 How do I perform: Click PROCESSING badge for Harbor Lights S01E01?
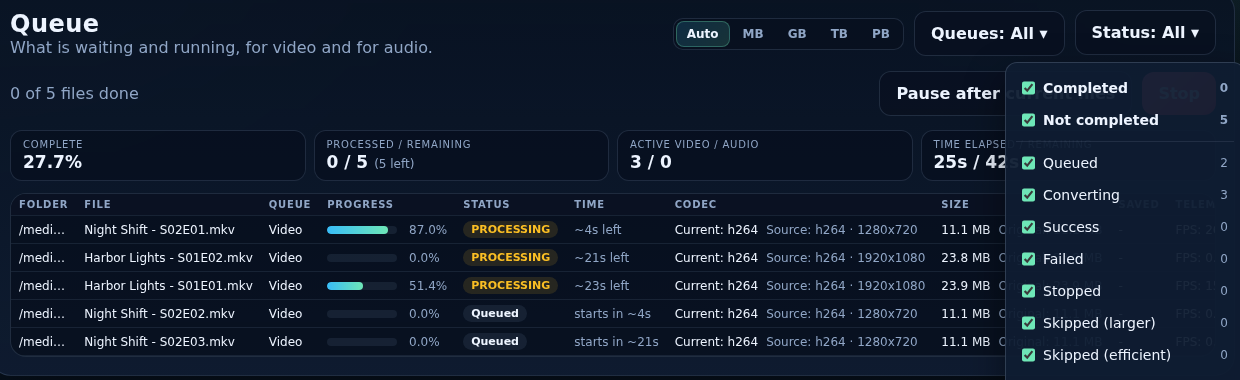coord(510,286)
